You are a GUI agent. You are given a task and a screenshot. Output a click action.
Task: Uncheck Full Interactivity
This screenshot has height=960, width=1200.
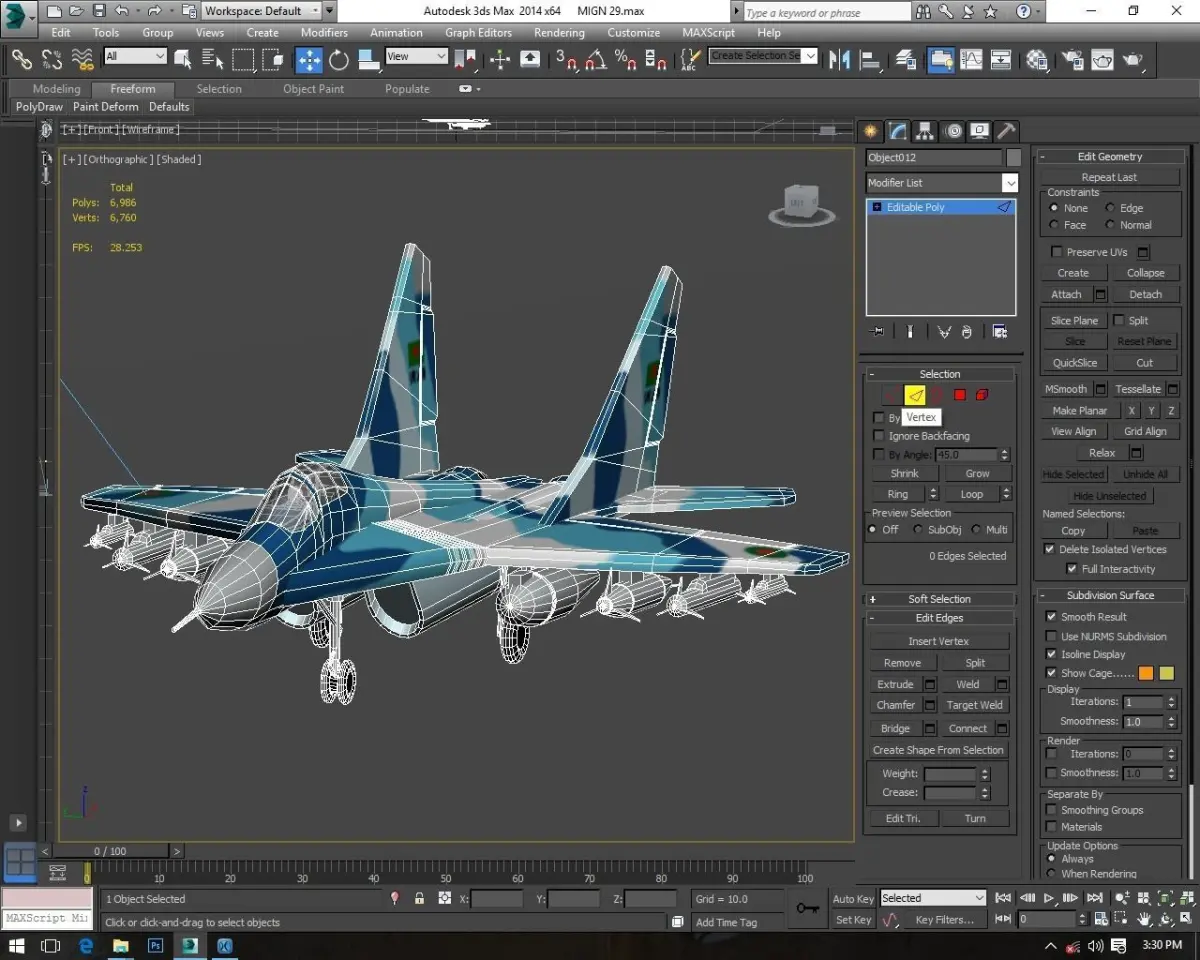point(1073,569)
